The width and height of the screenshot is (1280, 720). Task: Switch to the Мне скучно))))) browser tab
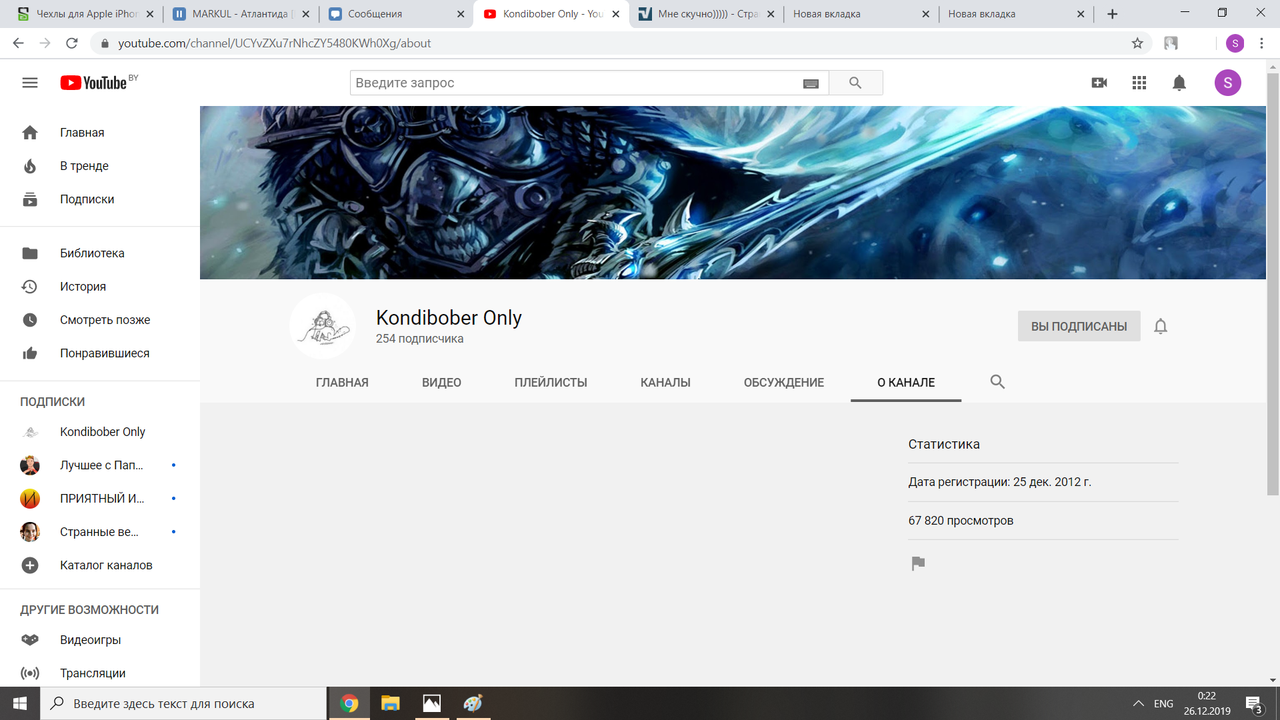(x=705, y=14)
